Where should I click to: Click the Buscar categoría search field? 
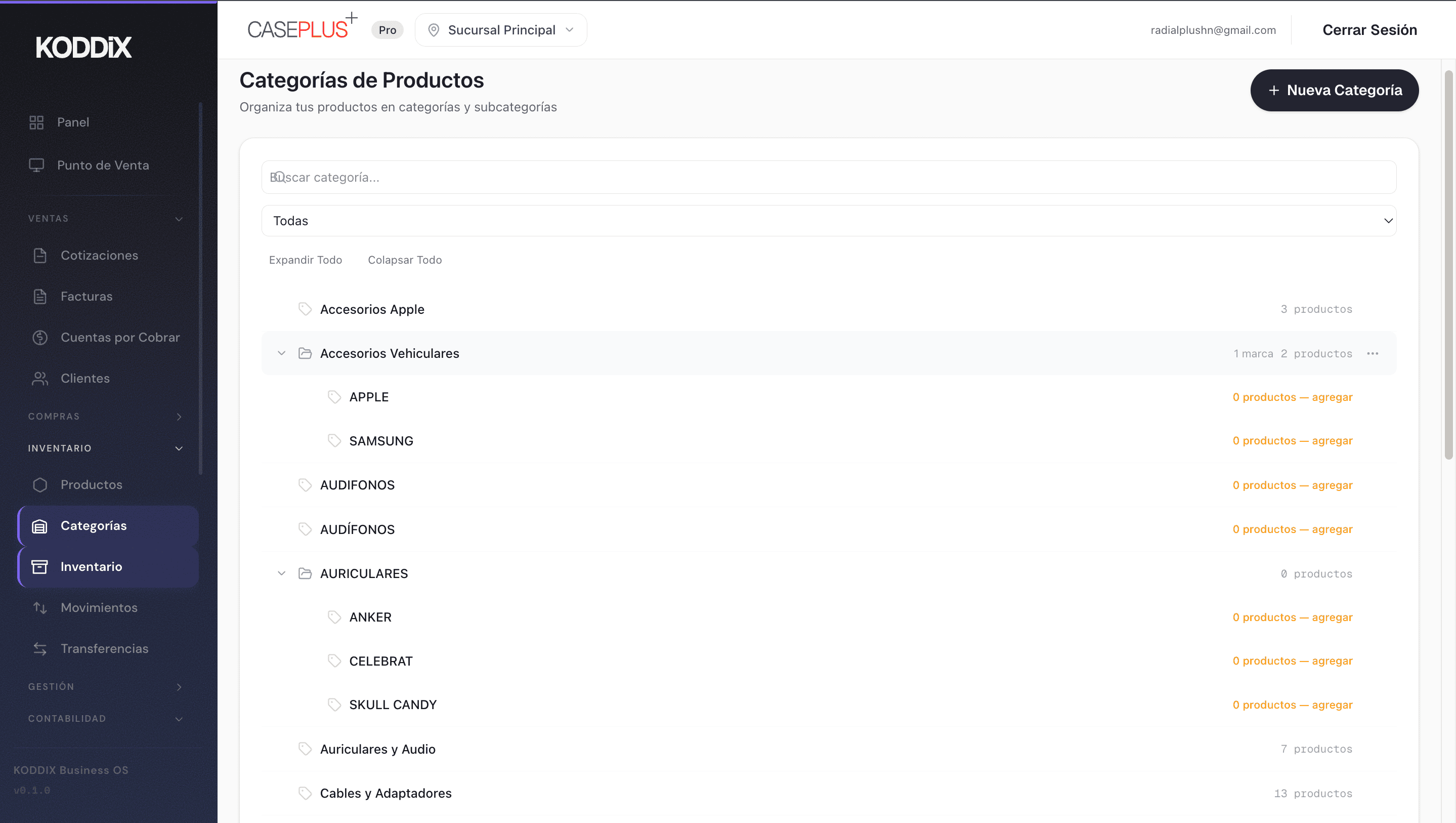click(x=829, y=178)
